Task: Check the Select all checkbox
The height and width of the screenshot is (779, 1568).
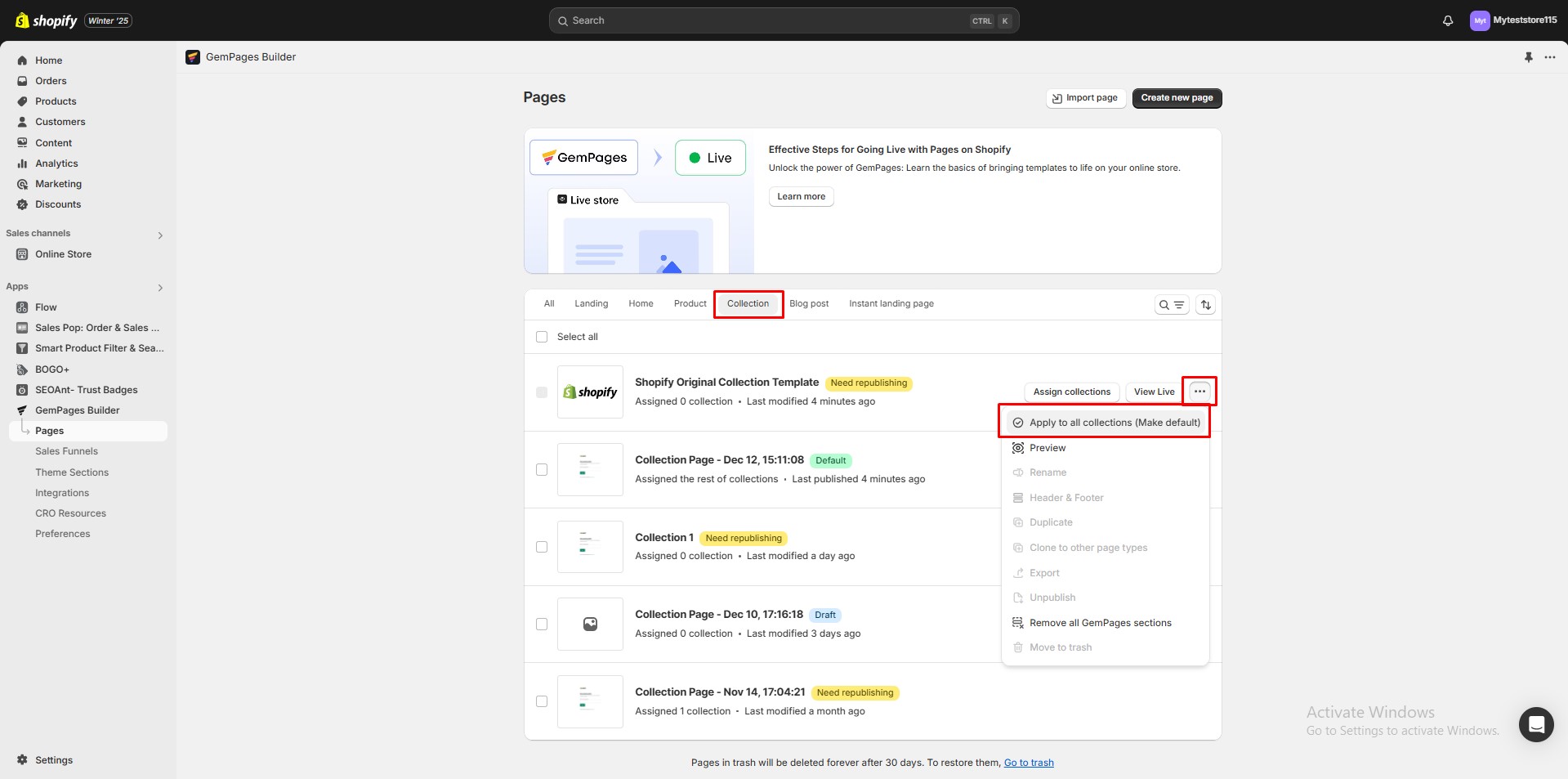Action: (542, 337)
